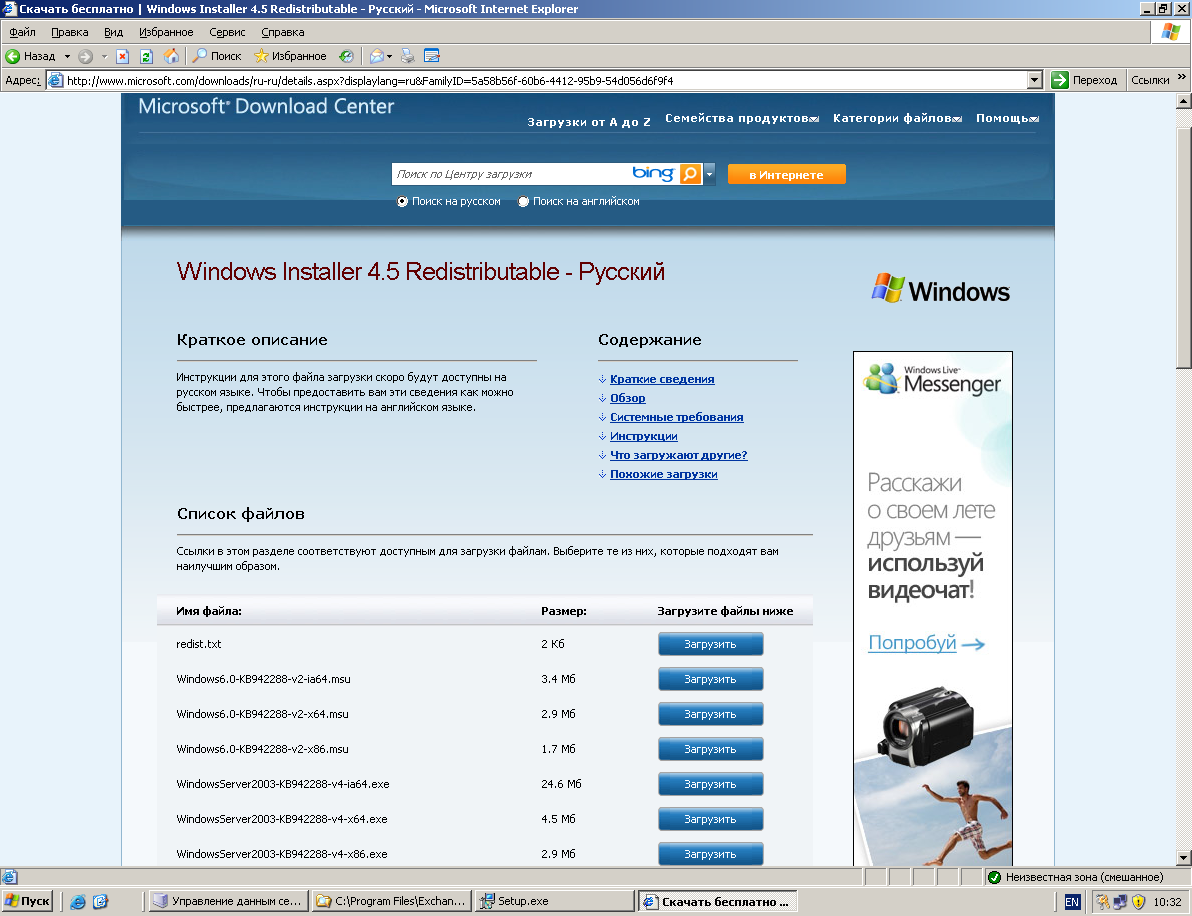
Task: Jump to Краткие сведения section link
Action: pyautogui.click(x=662, y=379)
